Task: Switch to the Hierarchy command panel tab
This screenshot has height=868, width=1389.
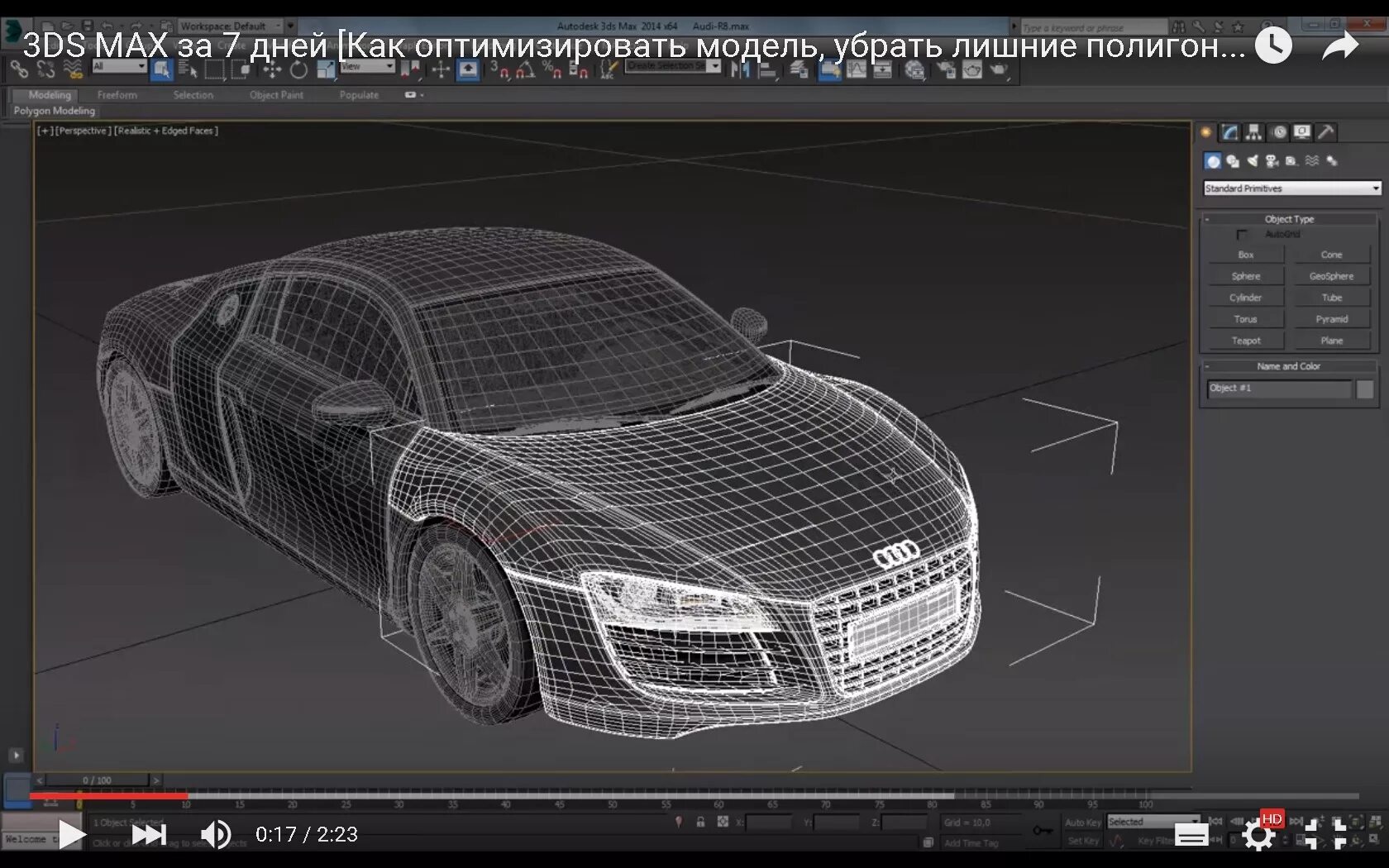Action: pyautogui.click(x=1254, y=132)
